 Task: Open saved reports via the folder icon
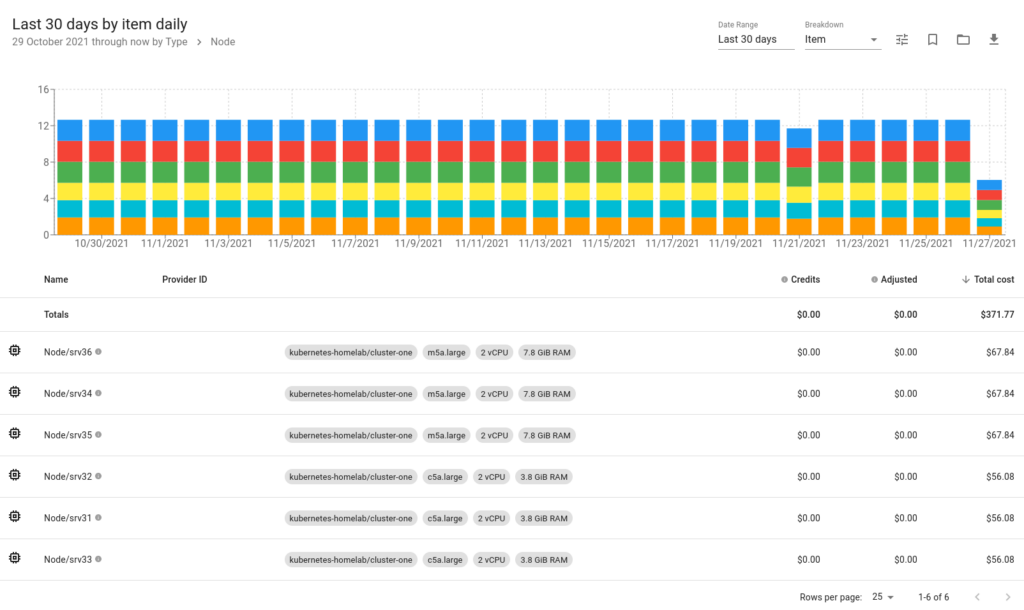point(963,40)
